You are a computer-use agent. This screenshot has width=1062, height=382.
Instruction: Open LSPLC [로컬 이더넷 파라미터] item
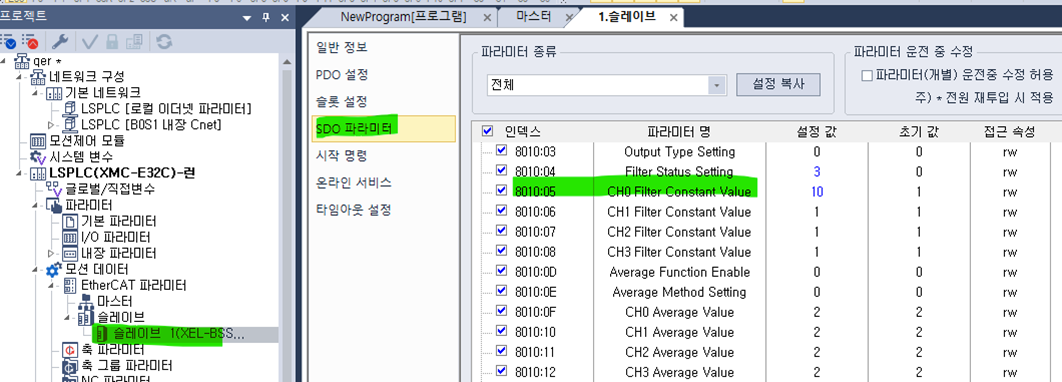click(166, 108)
